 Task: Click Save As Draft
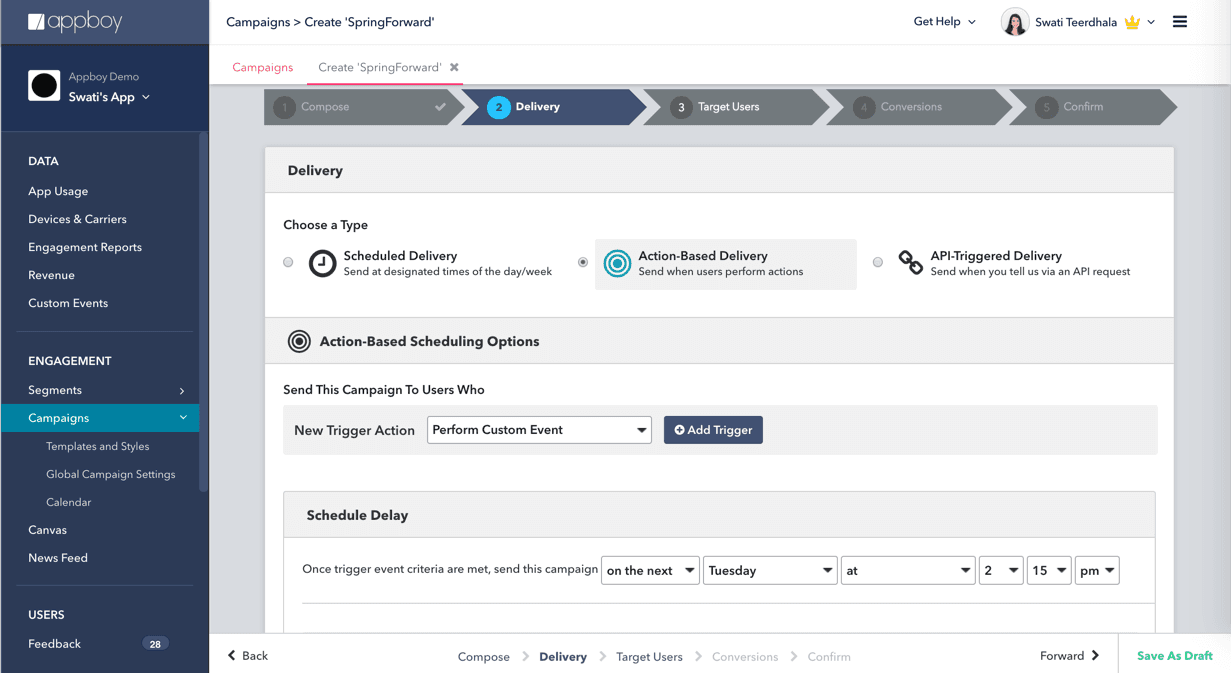coord(1174,656)
